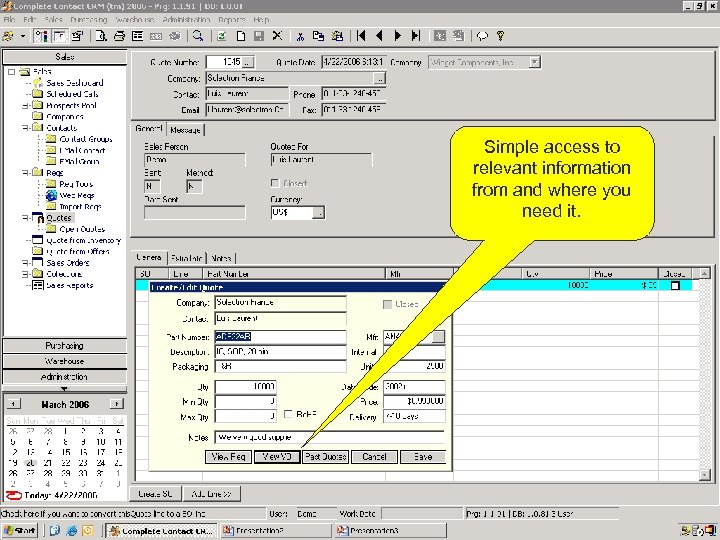Collapse the Quotes tree node
Viewport: 720px width, 540px height.
(x=25, y=218)
